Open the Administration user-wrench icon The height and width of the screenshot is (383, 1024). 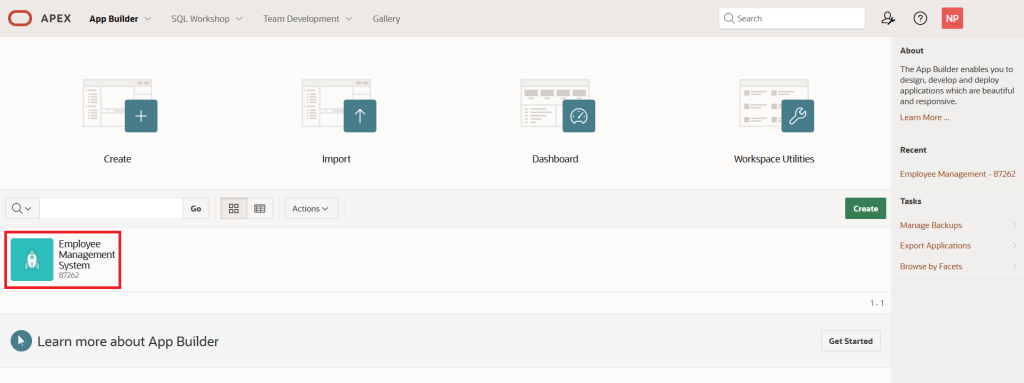(888, 18)
